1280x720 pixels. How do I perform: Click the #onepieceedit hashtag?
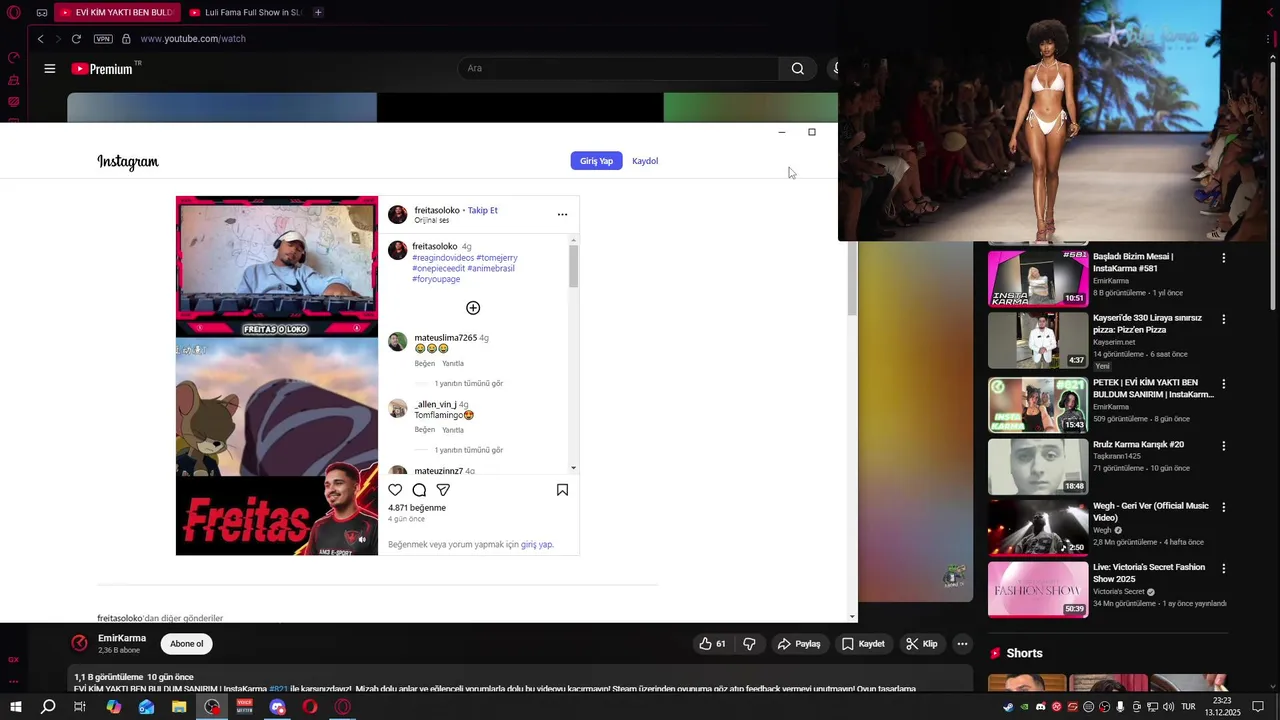(438, 268)
